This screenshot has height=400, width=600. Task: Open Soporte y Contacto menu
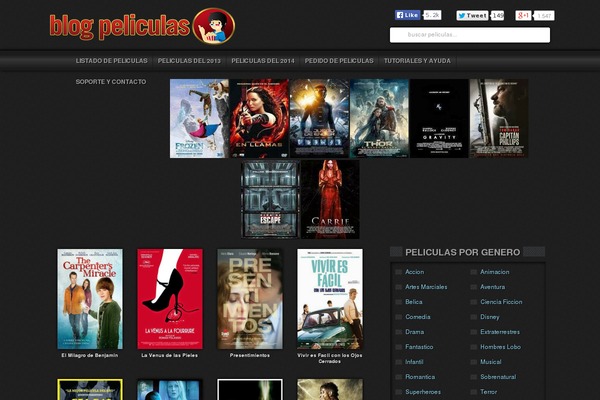coord(111,82)
